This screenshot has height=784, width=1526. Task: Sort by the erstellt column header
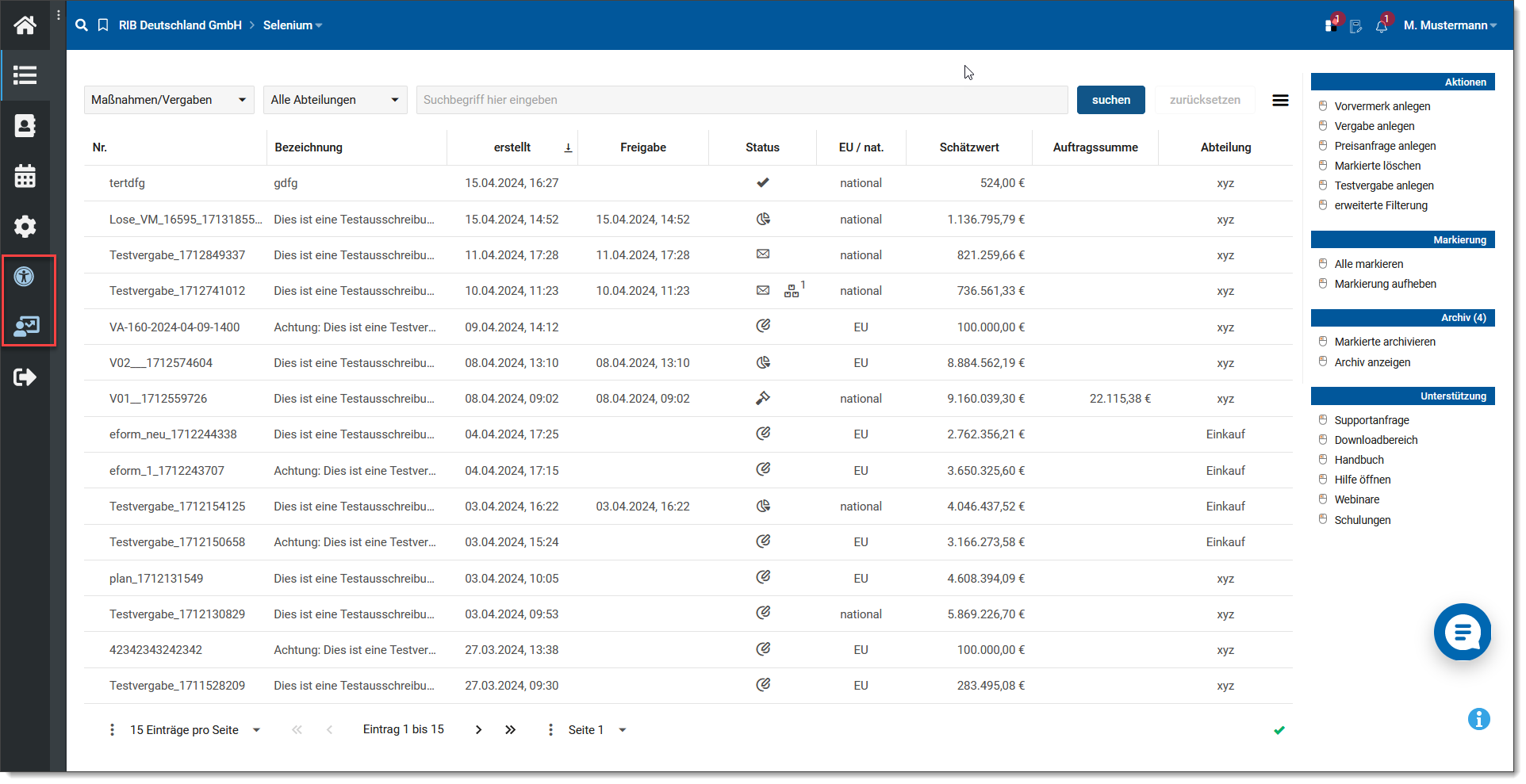(x=512, y=147)
